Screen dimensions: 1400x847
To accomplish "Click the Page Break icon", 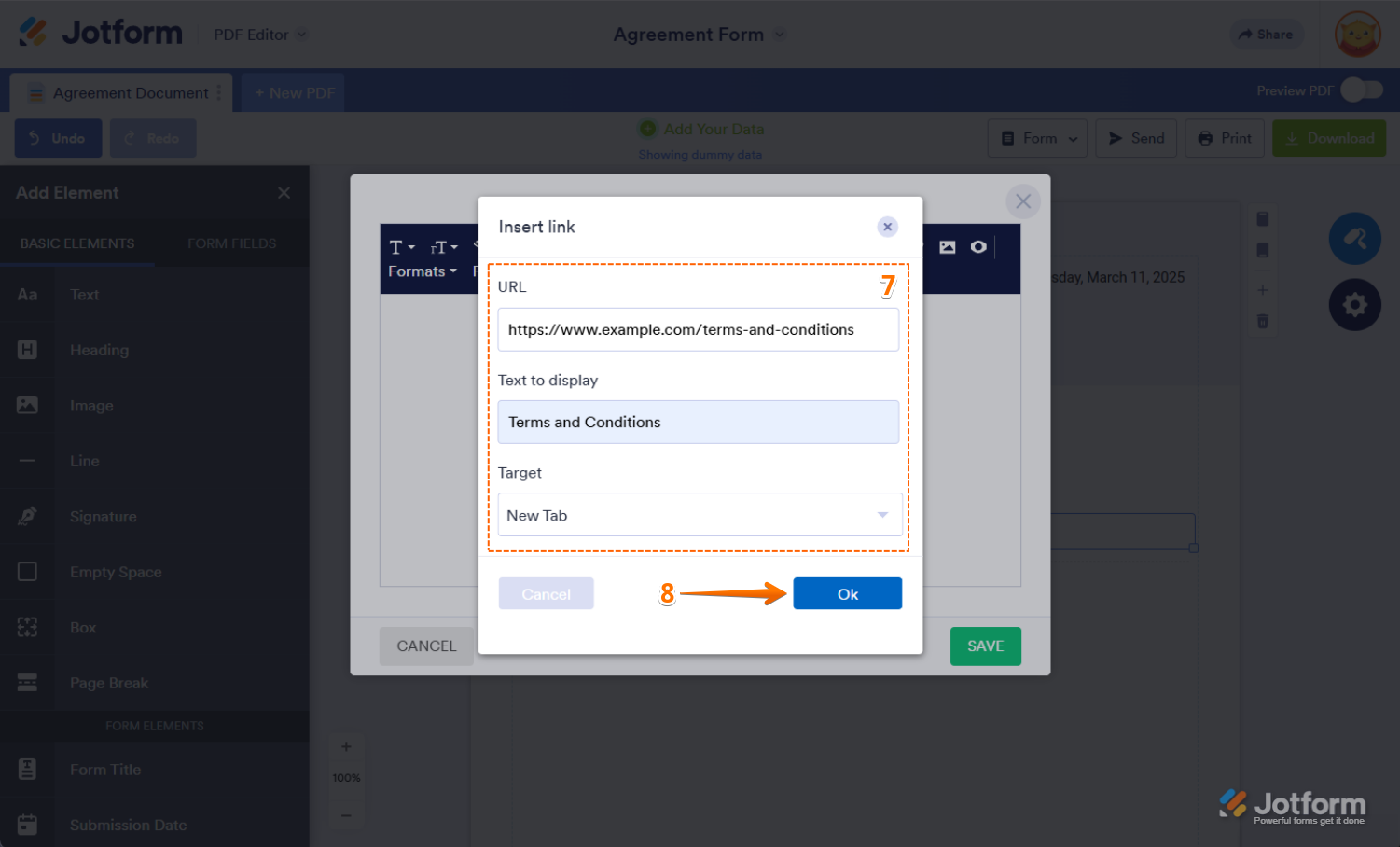I will 27,683.
